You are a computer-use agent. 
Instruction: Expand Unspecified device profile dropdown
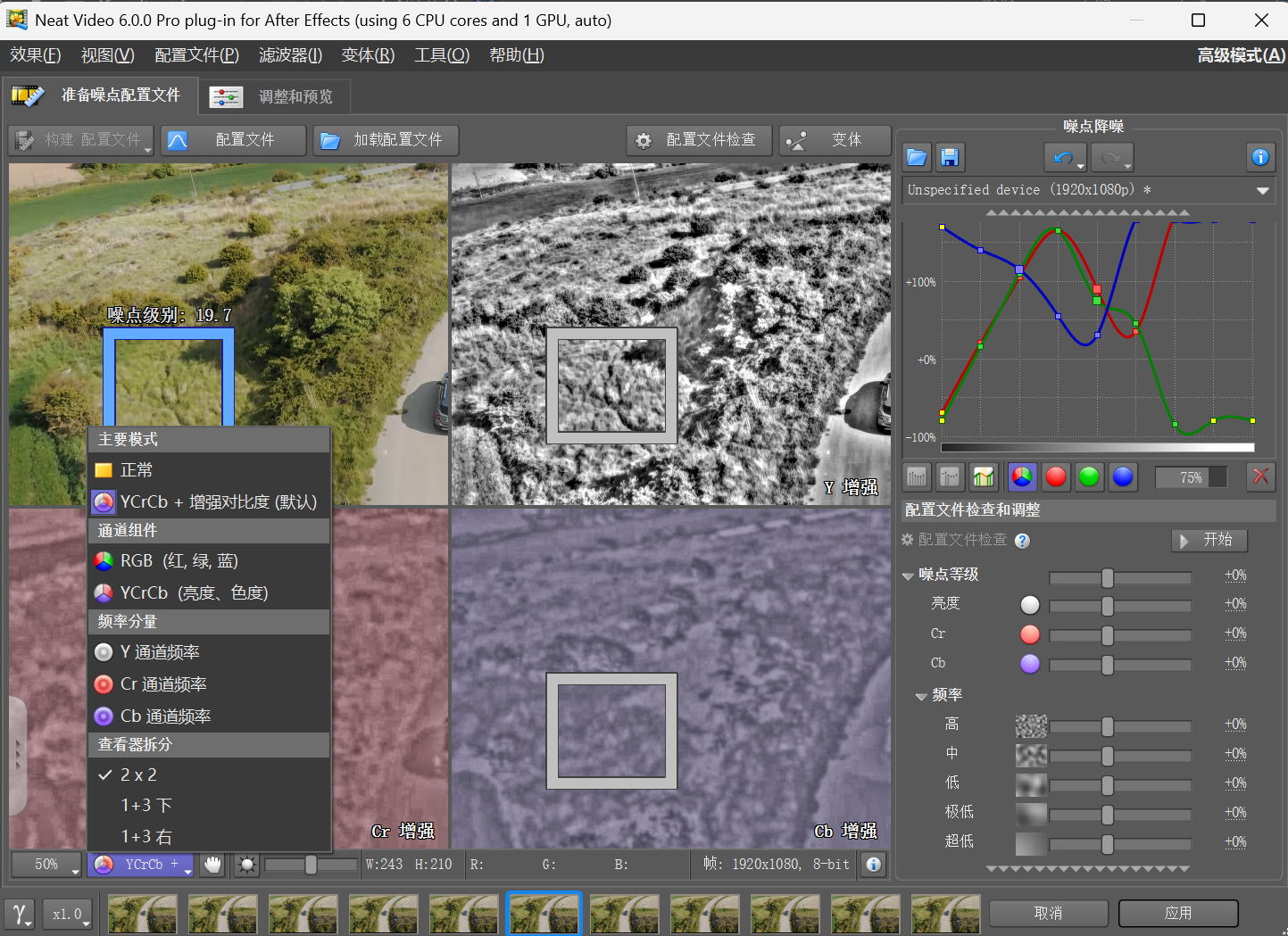click(1089, 190)
